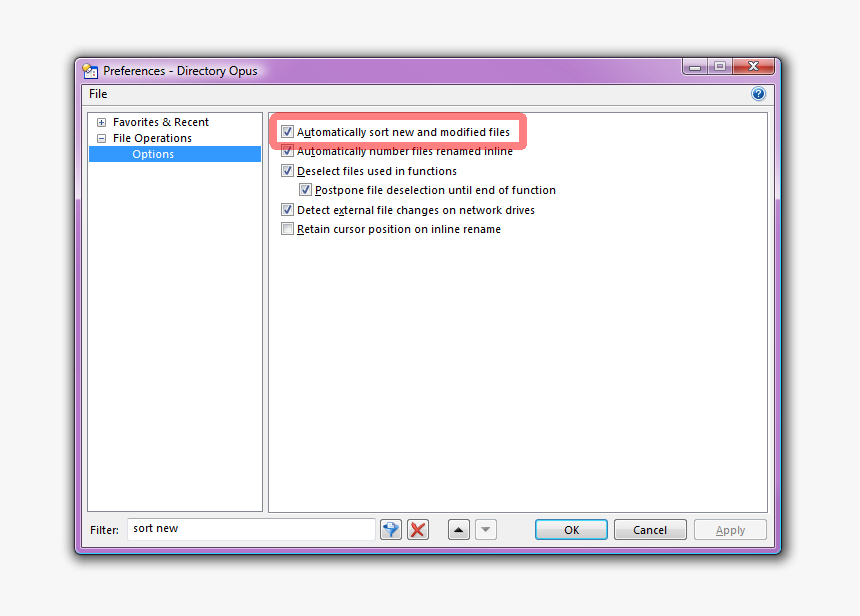Uncheck Detect external file changes on network drives
The image size is (860, 616).
pyautogui.click(x=287, y=210)
